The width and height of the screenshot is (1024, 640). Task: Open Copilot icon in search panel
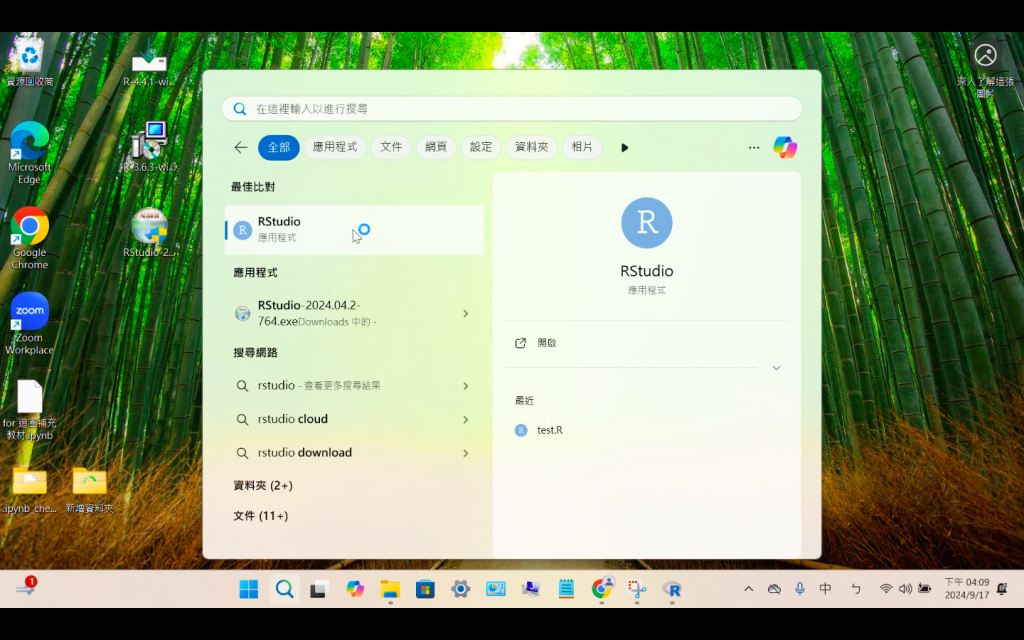click(785, 148)
